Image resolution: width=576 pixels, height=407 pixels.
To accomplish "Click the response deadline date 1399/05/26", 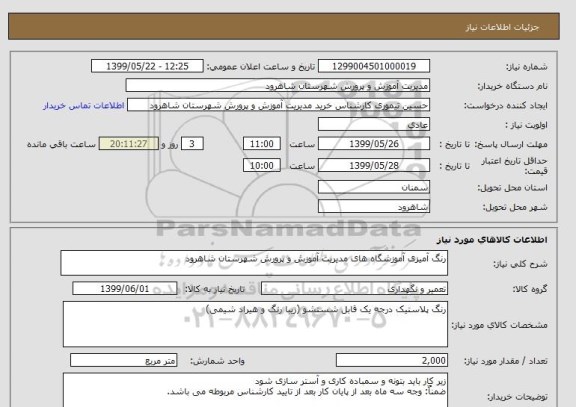I will coord(374,144).
